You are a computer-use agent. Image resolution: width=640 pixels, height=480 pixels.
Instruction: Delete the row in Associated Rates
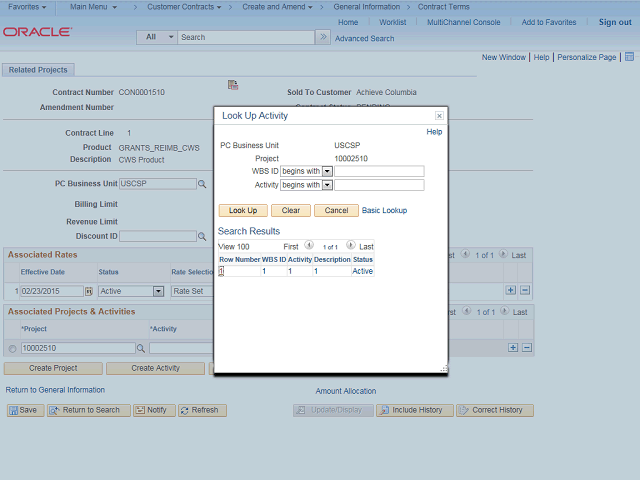pyautogui.click(x=525, y=290)
